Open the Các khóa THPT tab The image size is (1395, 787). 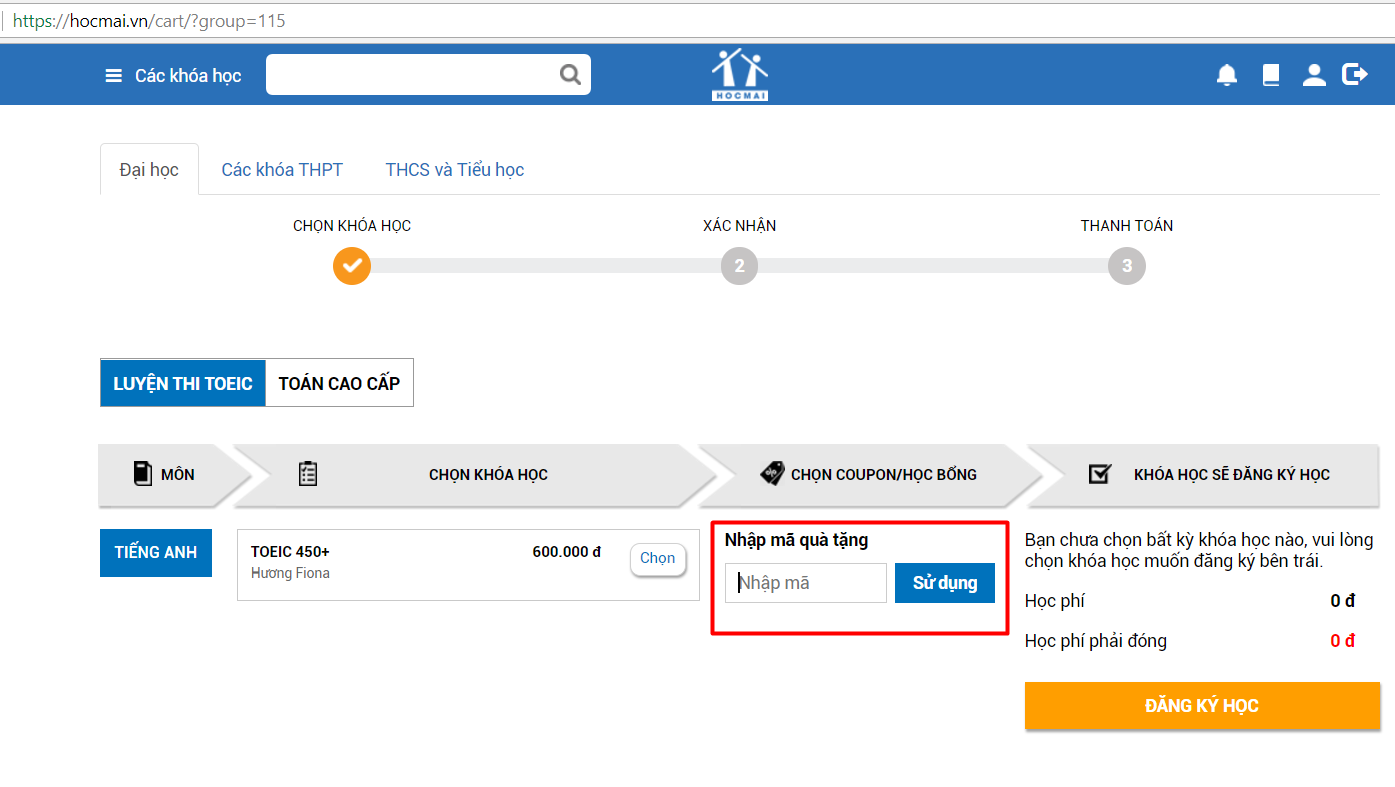click(x=282, y=170)
